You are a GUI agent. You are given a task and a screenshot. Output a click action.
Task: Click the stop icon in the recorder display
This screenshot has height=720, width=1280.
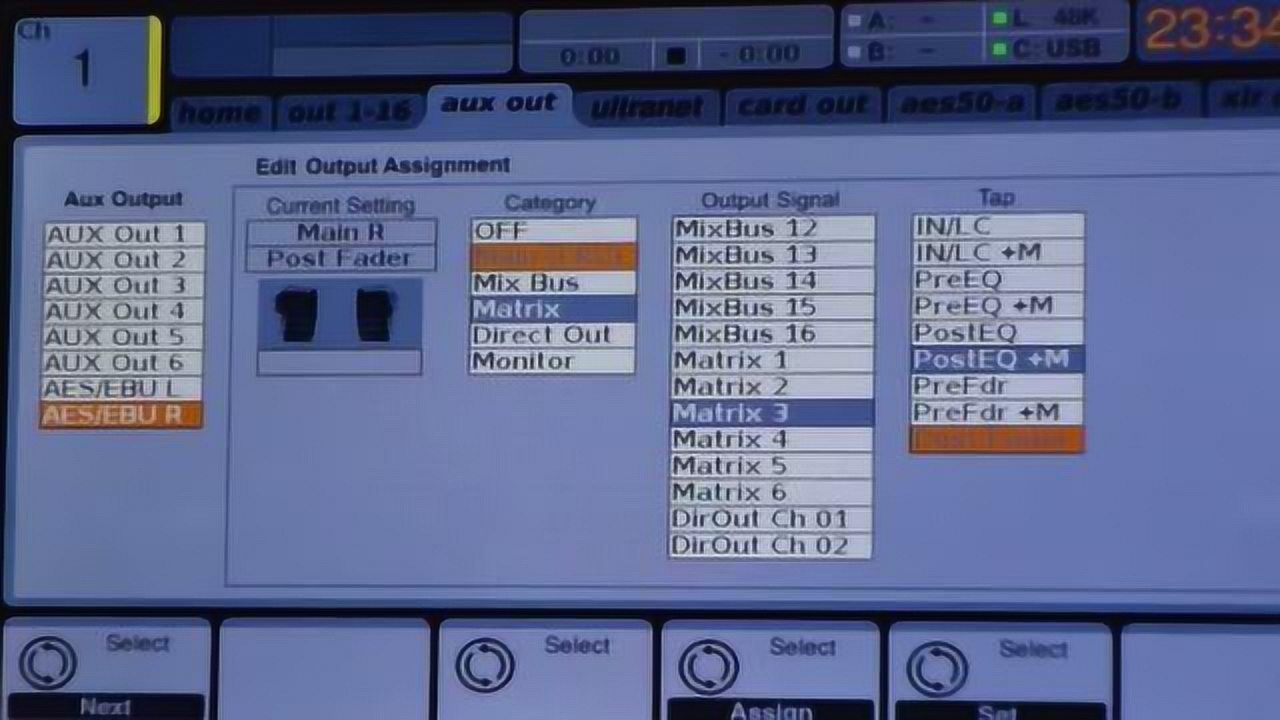[x=676, y=55]
